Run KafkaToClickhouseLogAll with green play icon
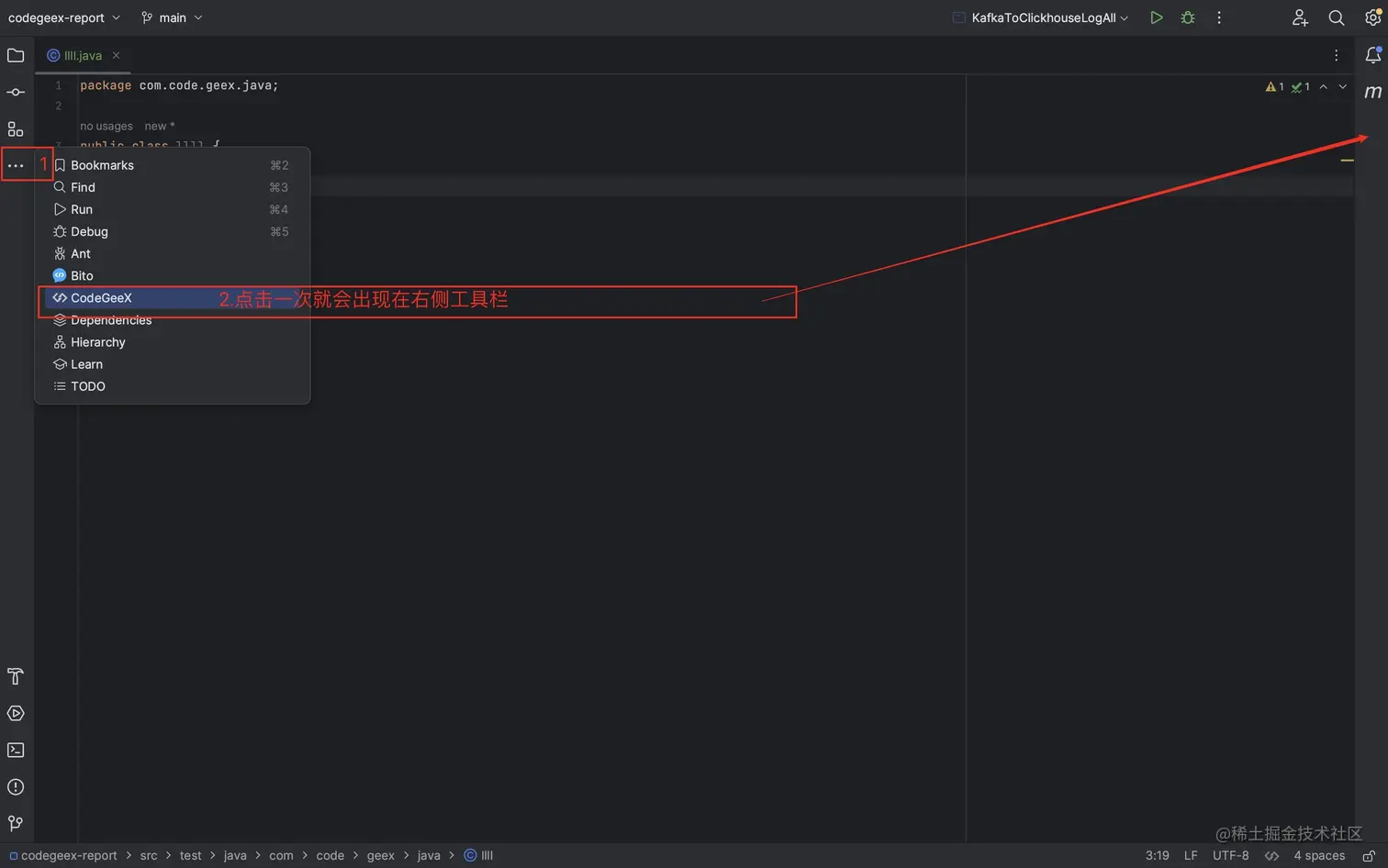The width and height of the screenshot is (1388, 868). [x=1157, y=17]
